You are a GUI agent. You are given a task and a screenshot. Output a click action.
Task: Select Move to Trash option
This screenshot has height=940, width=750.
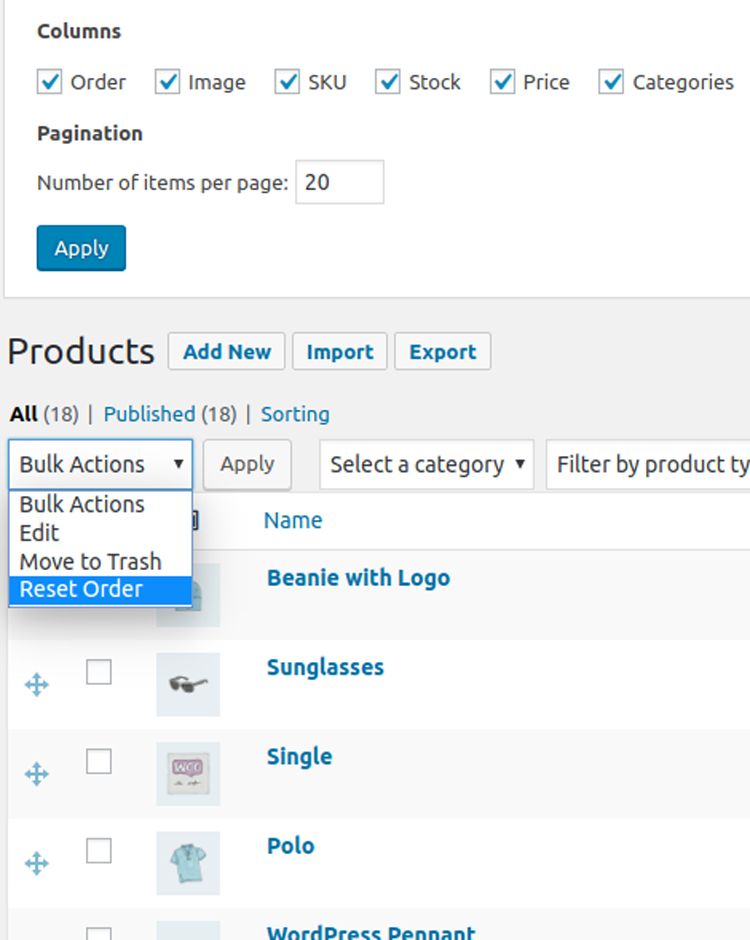click(x=100, y=562)
